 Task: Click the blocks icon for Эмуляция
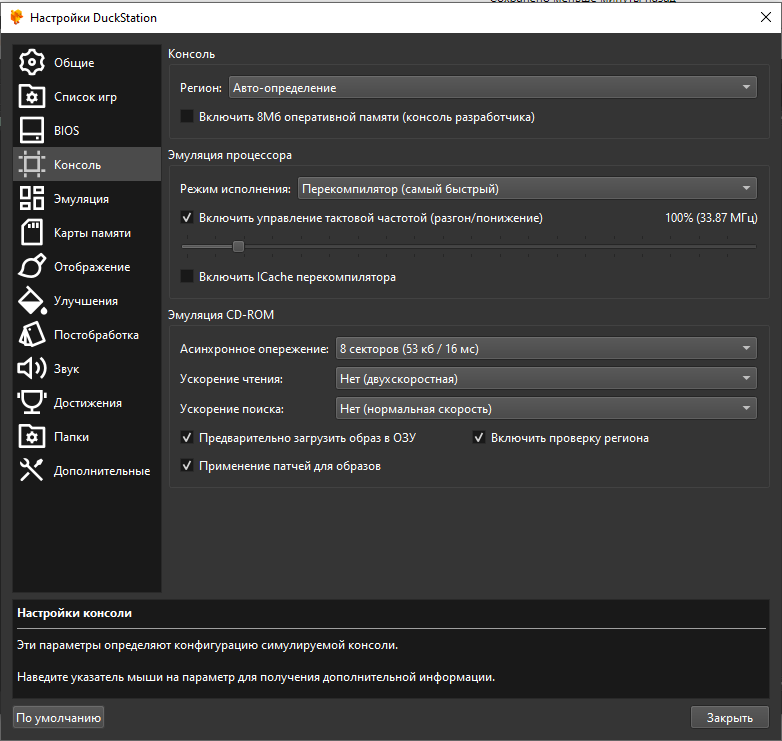coord(31,198)
